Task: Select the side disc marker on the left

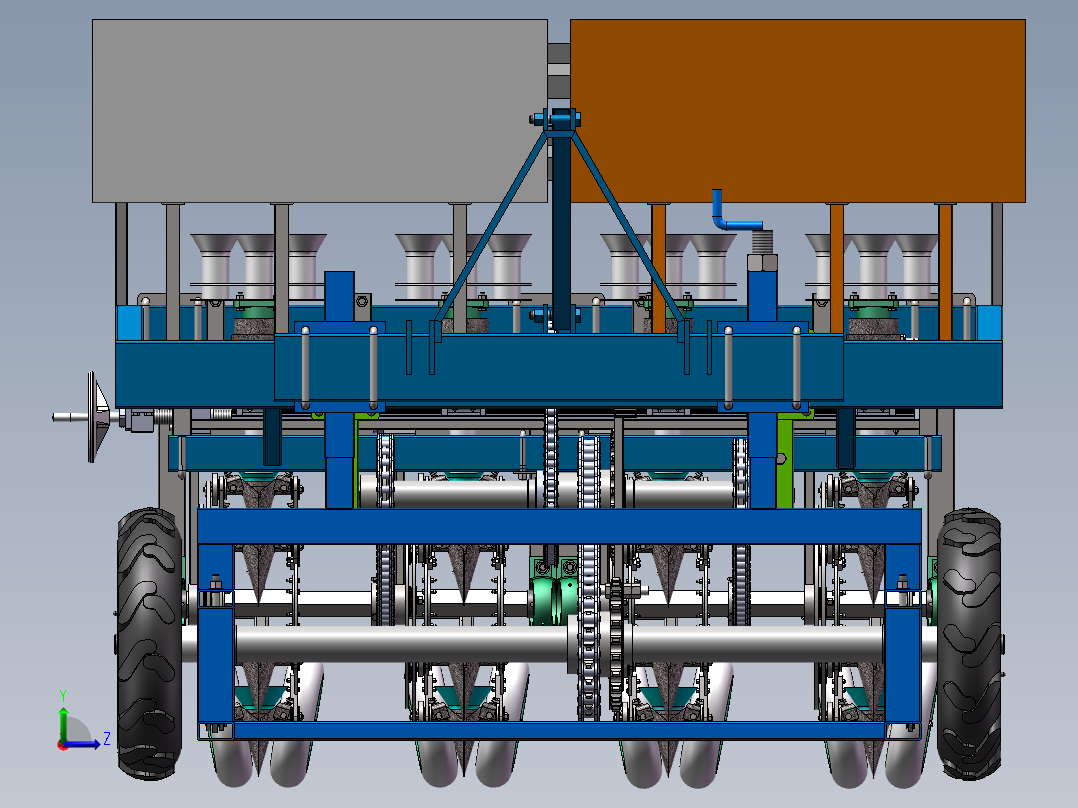Action: coord(98,417)
